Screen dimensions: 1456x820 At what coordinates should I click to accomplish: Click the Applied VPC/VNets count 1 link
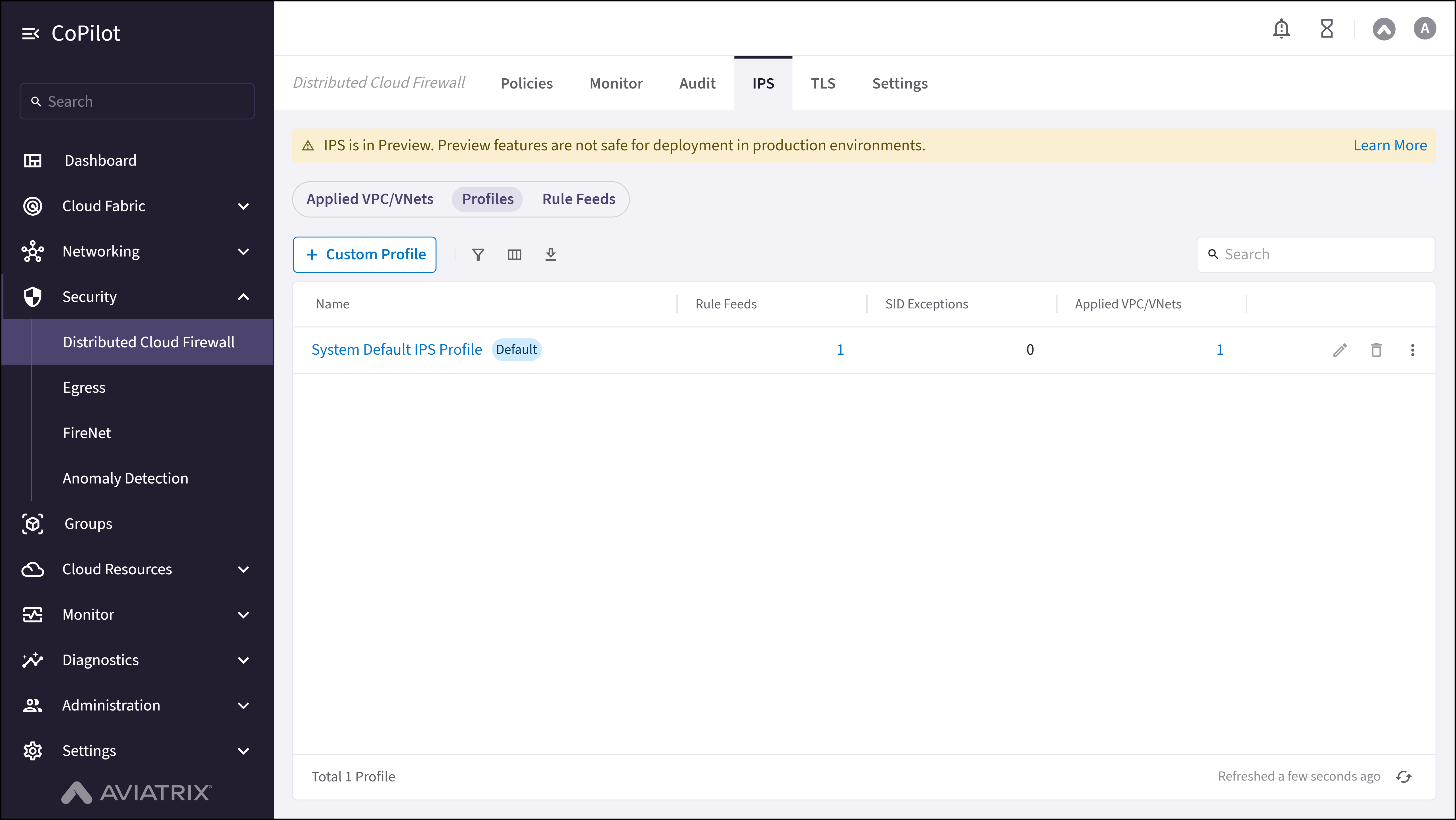[1220, 350]
